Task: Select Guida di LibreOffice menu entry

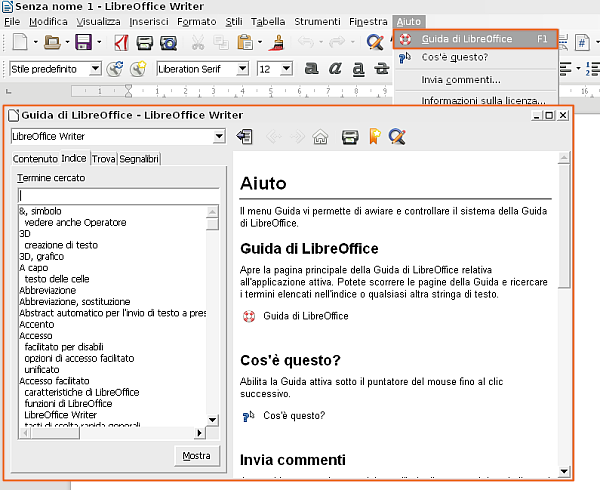Action: (475, 39)
